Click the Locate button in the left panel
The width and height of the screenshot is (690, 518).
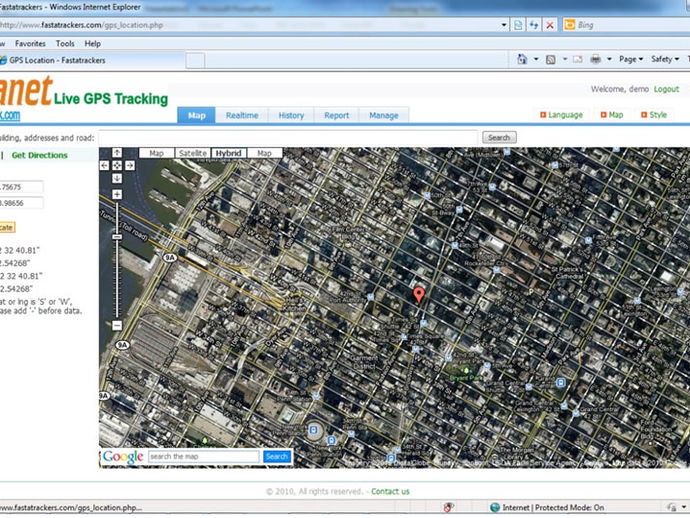[7, 228]
